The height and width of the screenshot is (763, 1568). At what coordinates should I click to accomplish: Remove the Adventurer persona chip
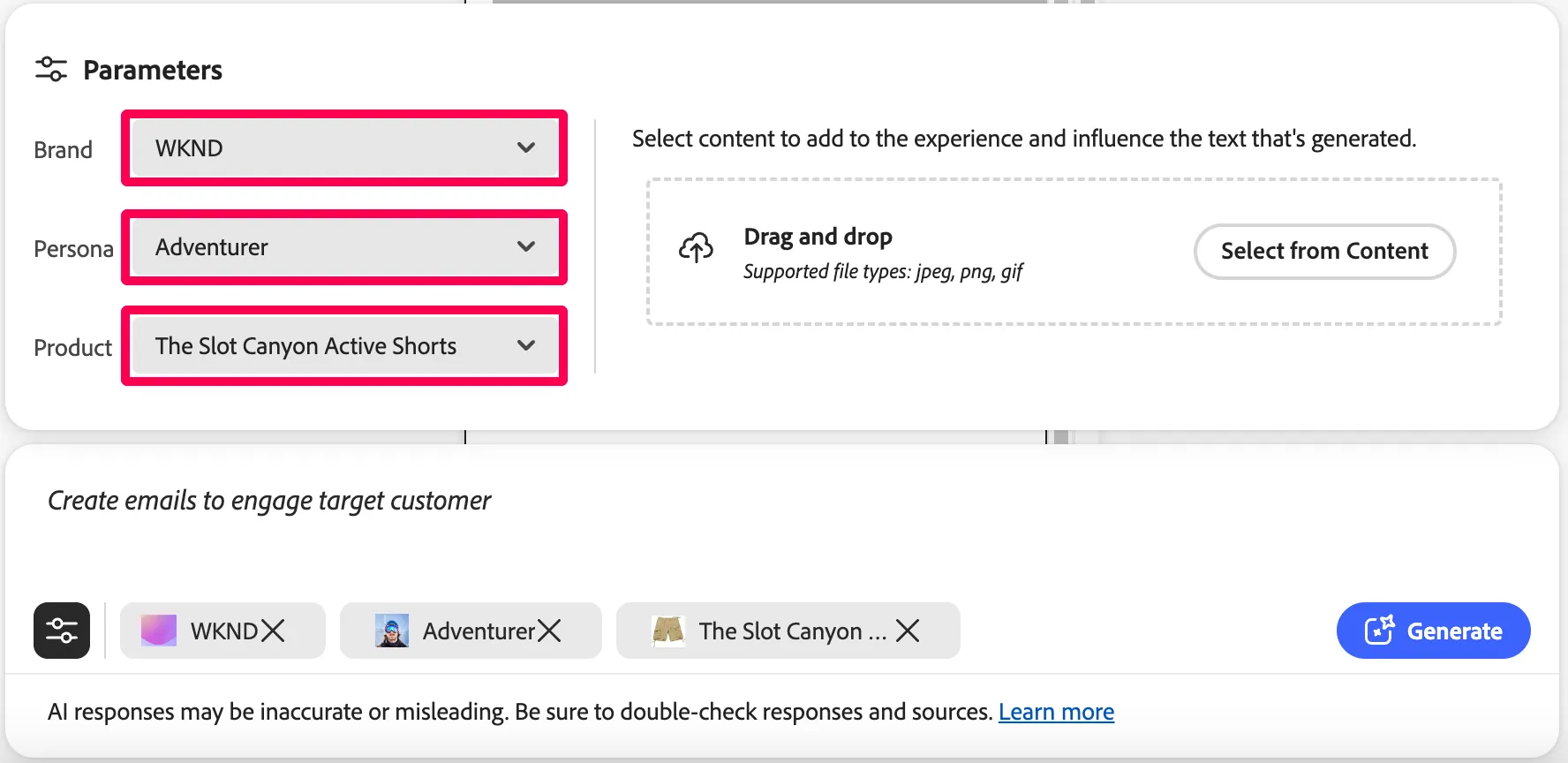click(549, 631)
